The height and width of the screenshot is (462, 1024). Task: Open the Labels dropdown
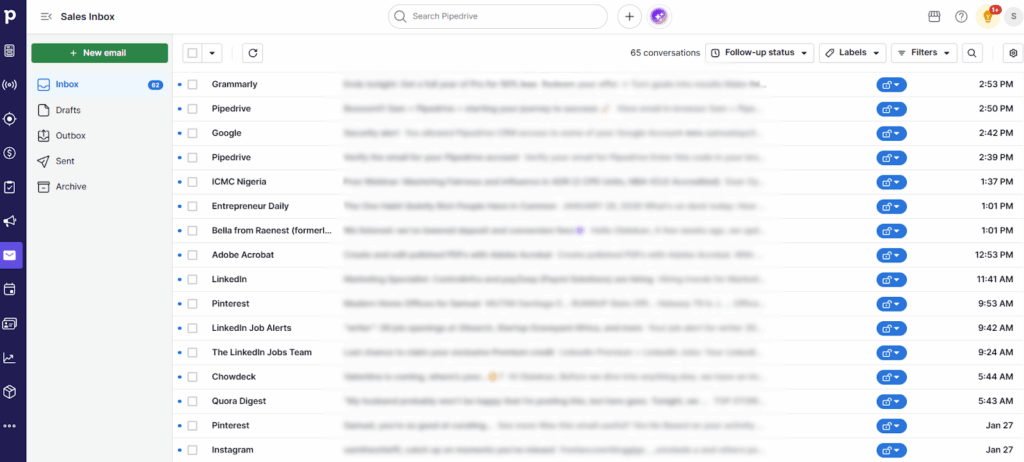coord(853,53)
